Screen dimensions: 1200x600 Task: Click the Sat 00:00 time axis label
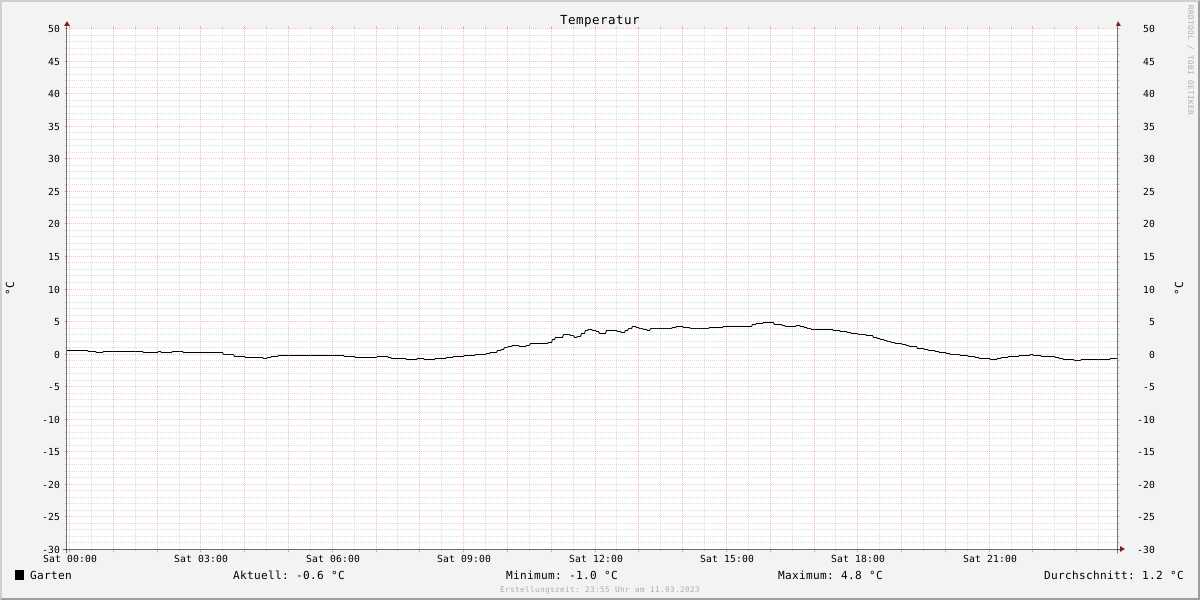[x=70, y=559]
